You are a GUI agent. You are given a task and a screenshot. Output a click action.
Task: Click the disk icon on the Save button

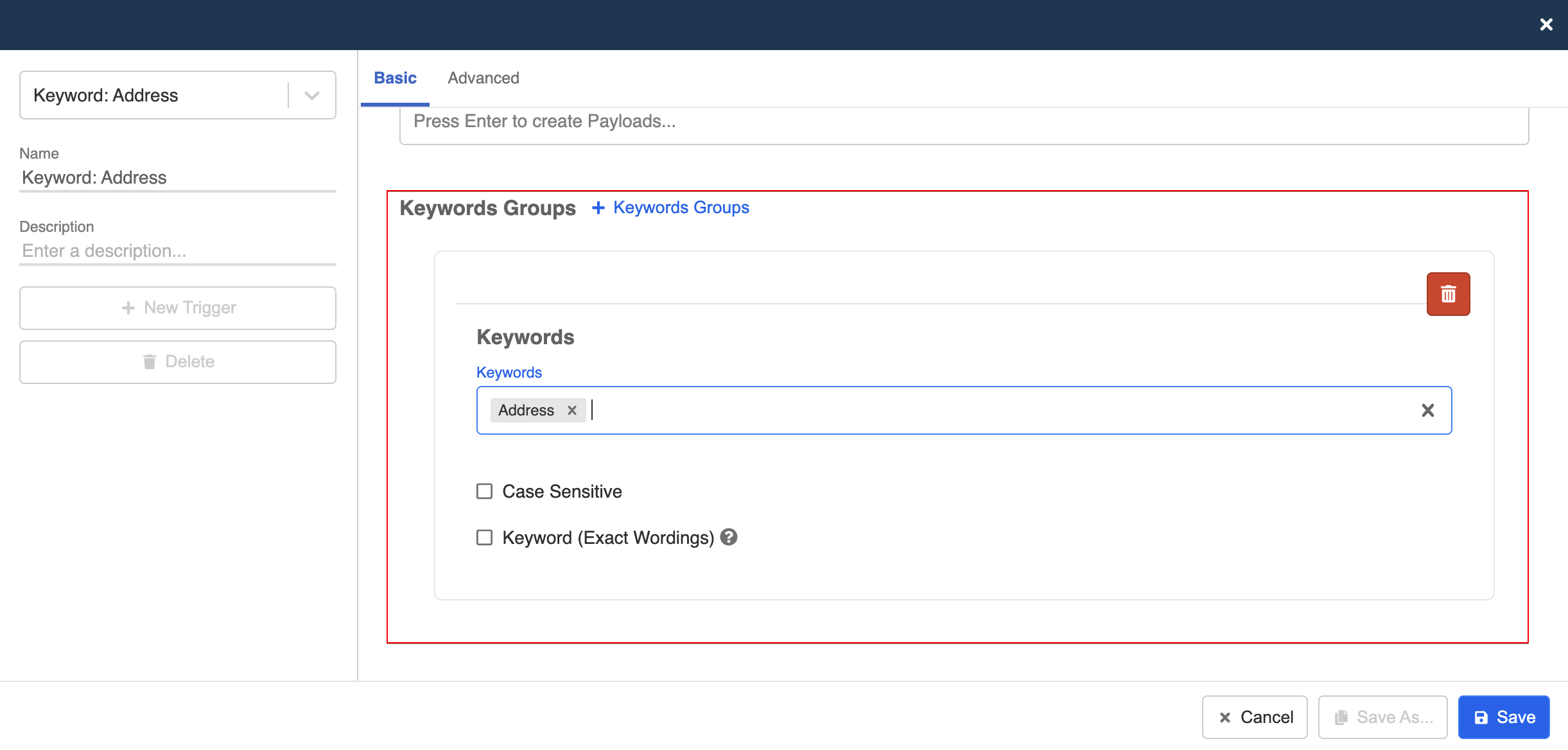click(1482, 717)
